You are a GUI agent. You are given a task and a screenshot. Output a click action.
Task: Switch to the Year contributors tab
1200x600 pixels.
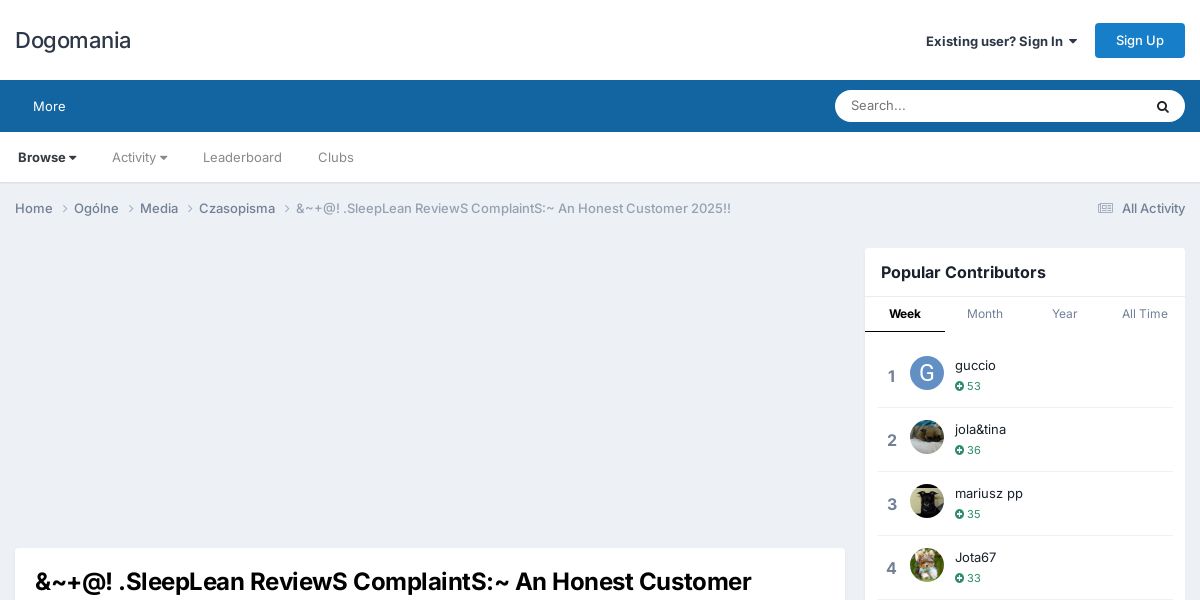(x=1065, y=314)
